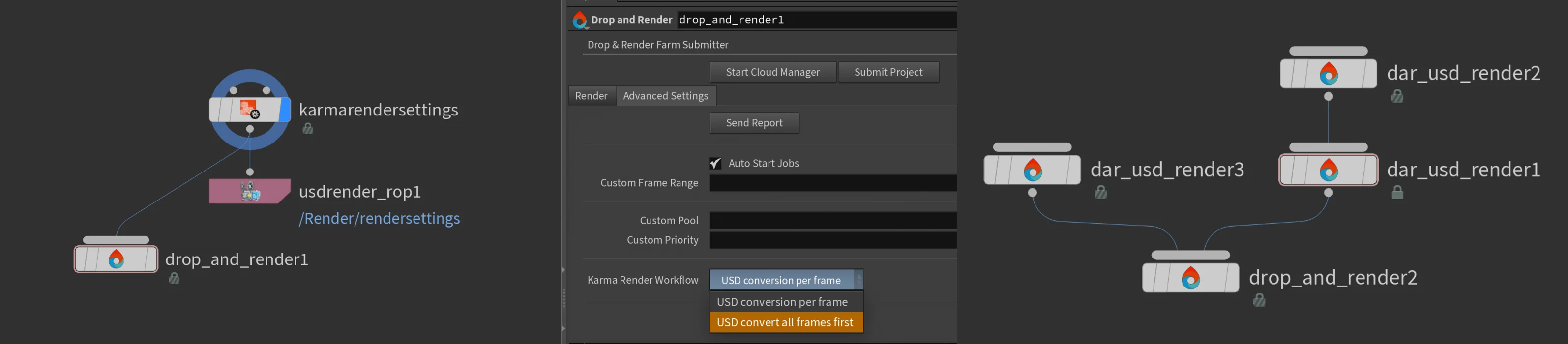
Task: Select the USD convert all frames first option
Action: (785, 321)
